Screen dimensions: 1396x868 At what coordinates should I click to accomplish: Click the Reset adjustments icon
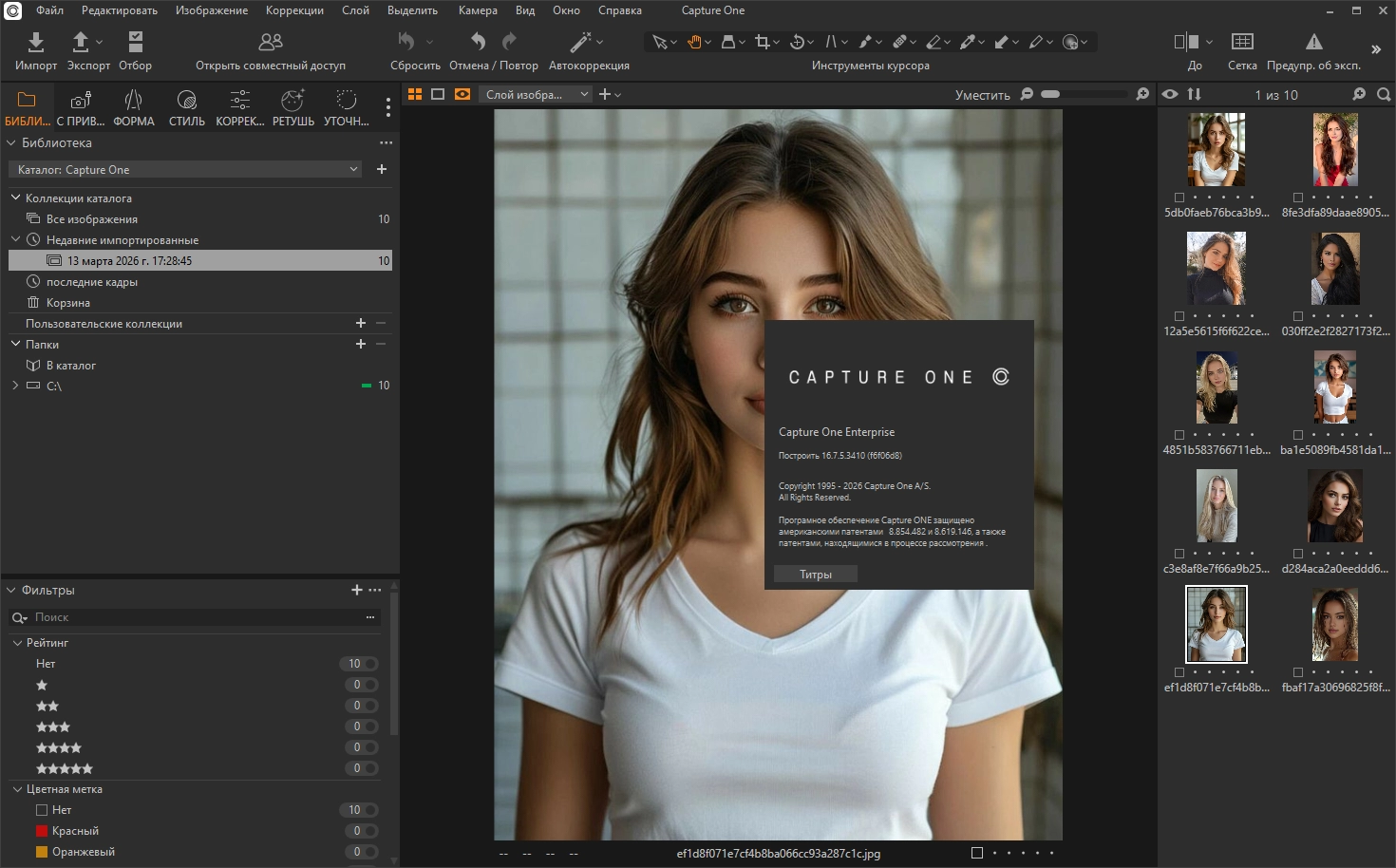pyautogui.click(x=406, y=42)
